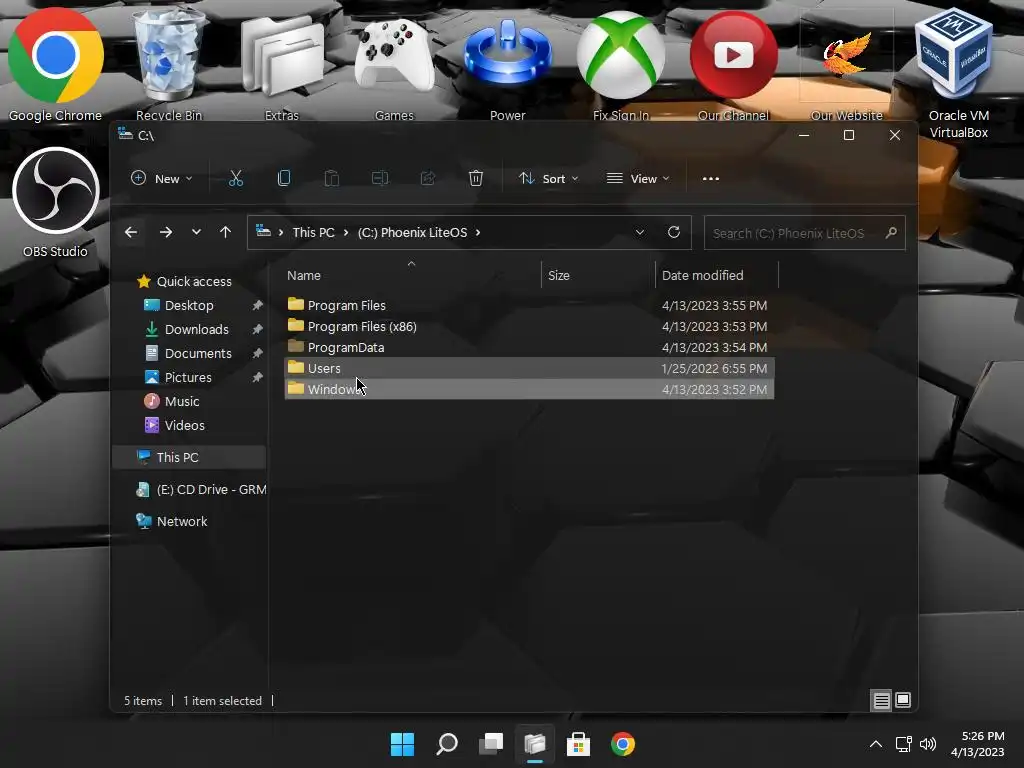Go up one folder level arrow
This screenshot has height=768, width=1024.
coord(225,232)
